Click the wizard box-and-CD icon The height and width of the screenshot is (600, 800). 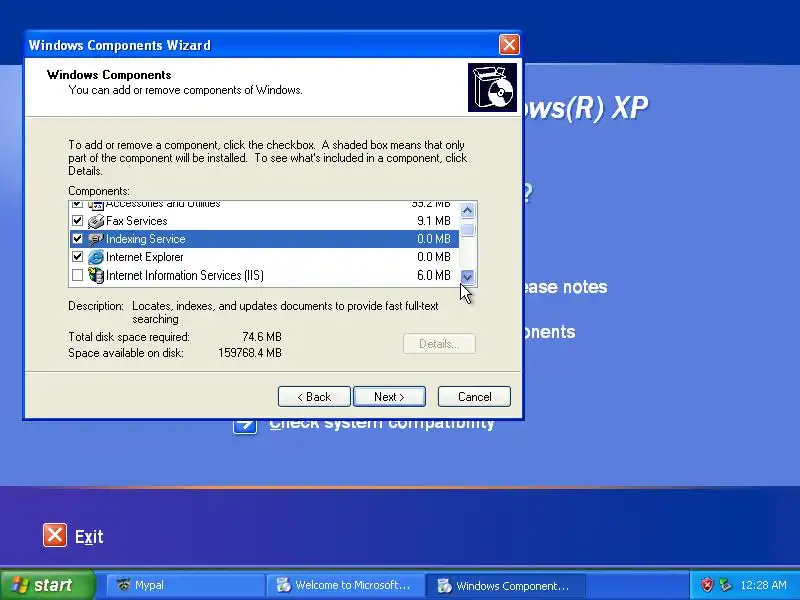(x=492, y=87)
